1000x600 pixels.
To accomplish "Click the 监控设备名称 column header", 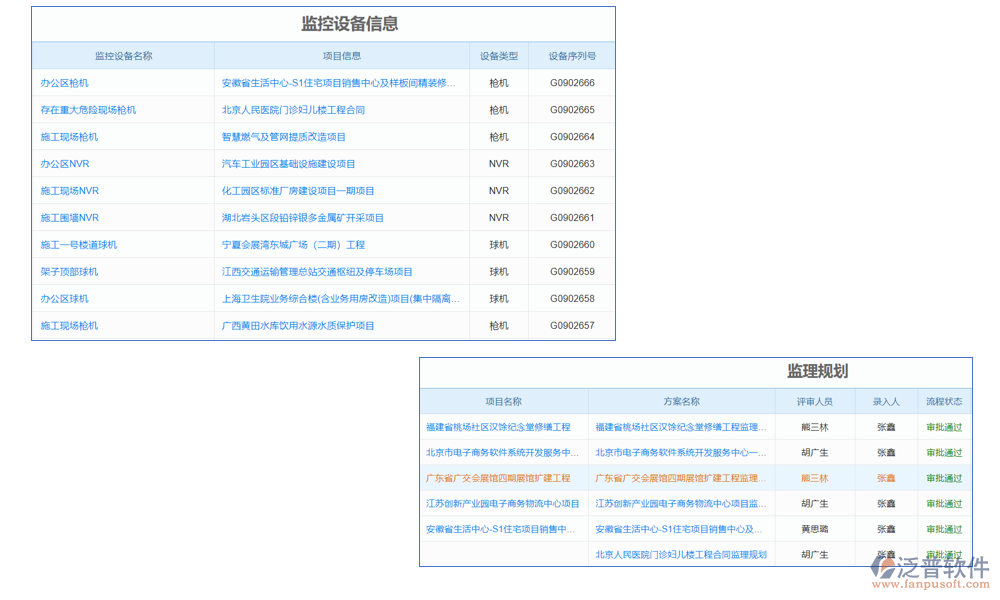I will tap(122, 56).
